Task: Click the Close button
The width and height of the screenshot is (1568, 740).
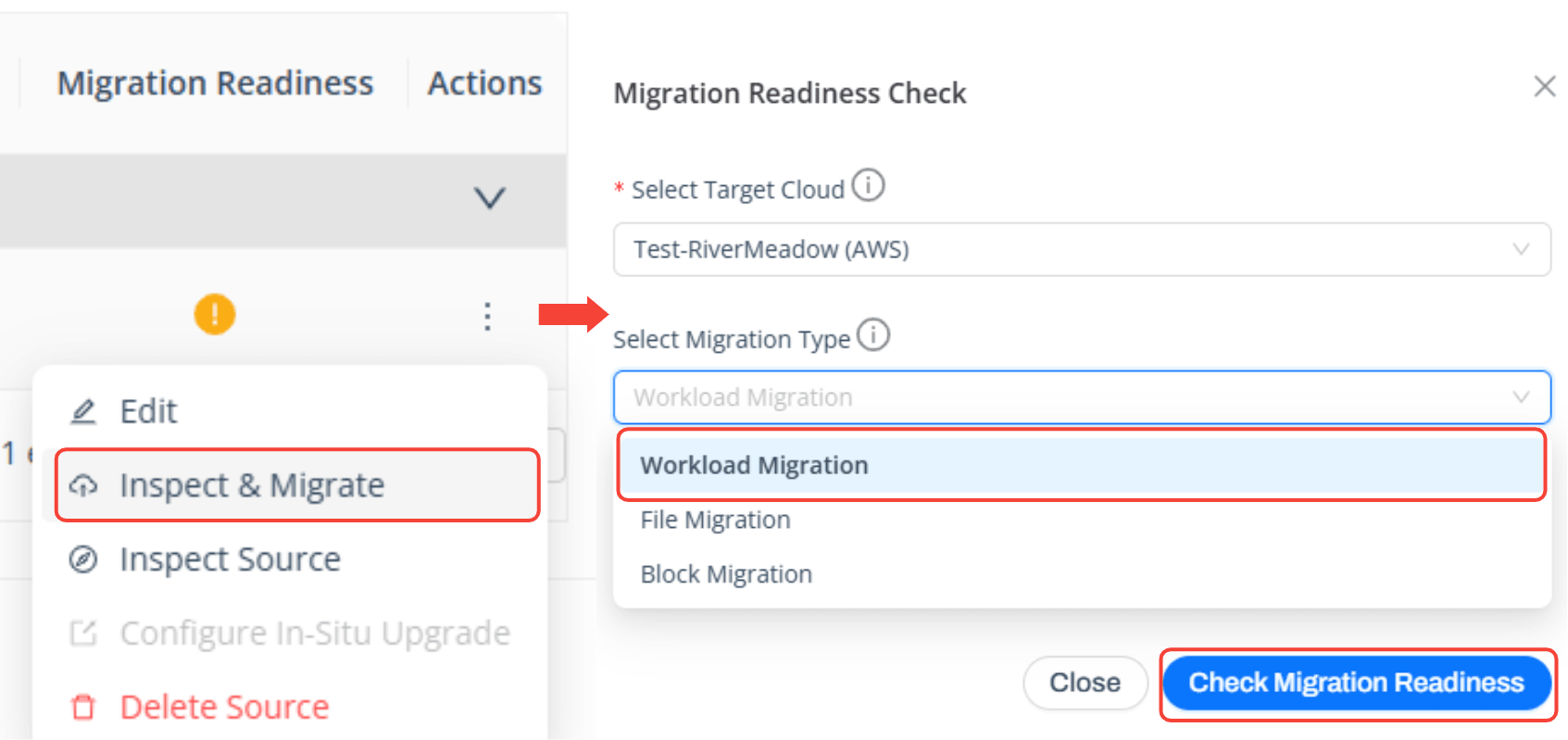Action: click(x=1085, y=683)
